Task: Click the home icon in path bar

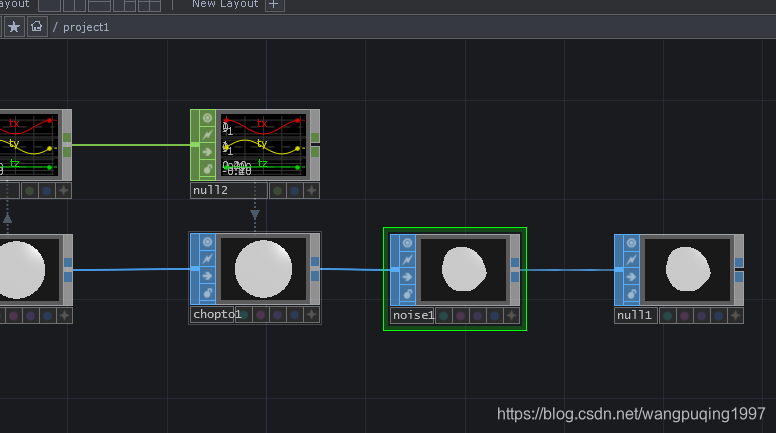Action: pyautogui.click(x=37, y=27)
